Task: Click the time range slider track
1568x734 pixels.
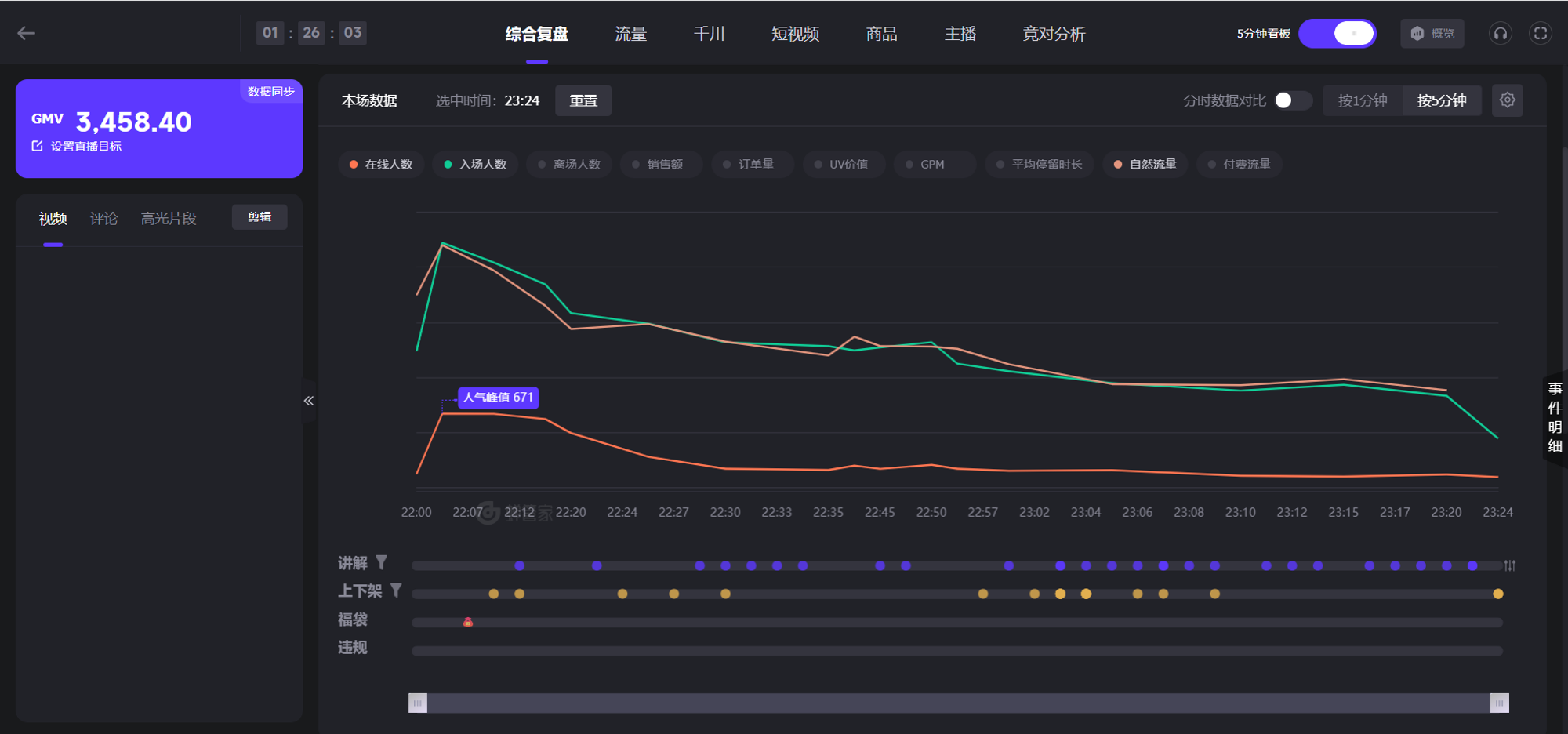Action: [x=958, y=703]
